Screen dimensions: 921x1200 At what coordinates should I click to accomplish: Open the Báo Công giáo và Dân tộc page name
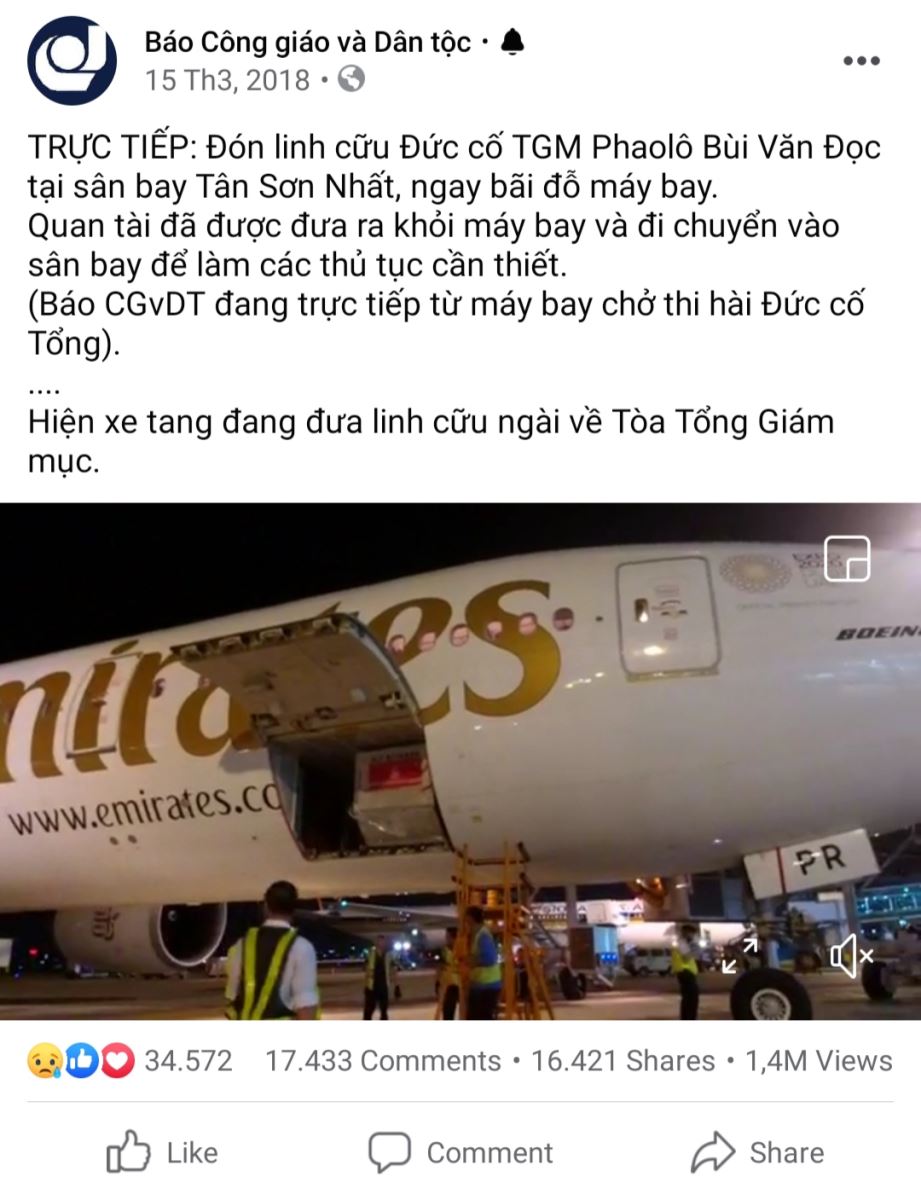pyautogui.click(x=308, y=42)
